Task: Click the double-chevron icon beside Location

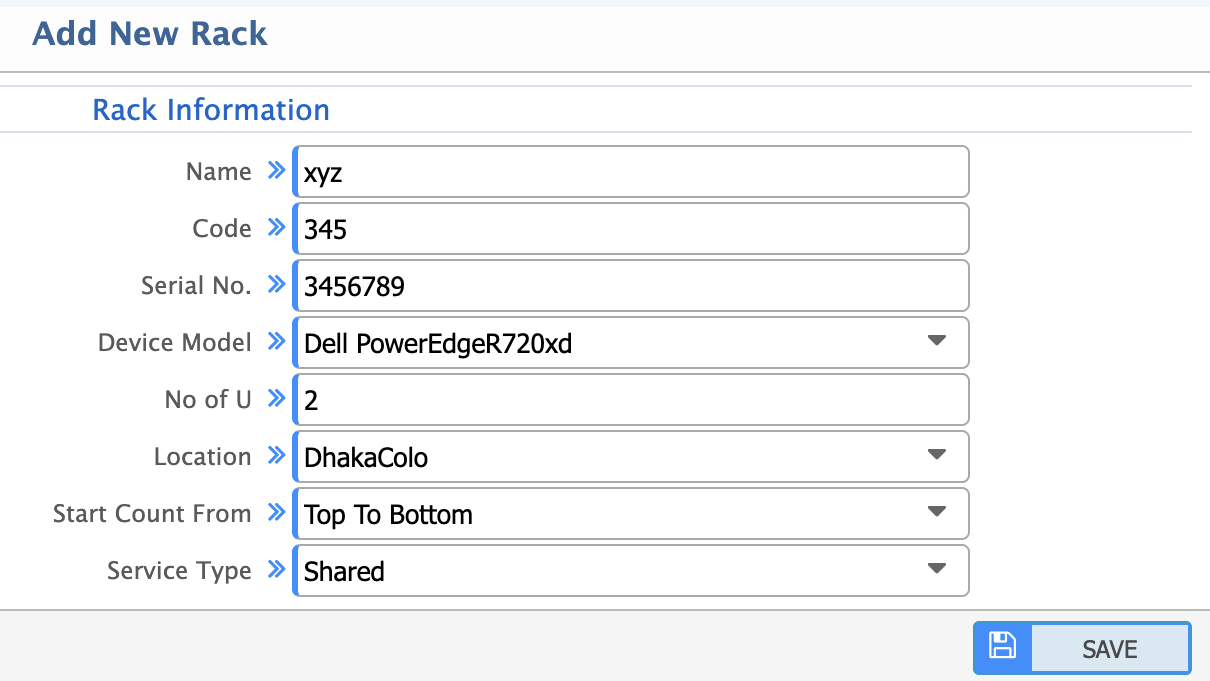Action: (x=277, y=456)
